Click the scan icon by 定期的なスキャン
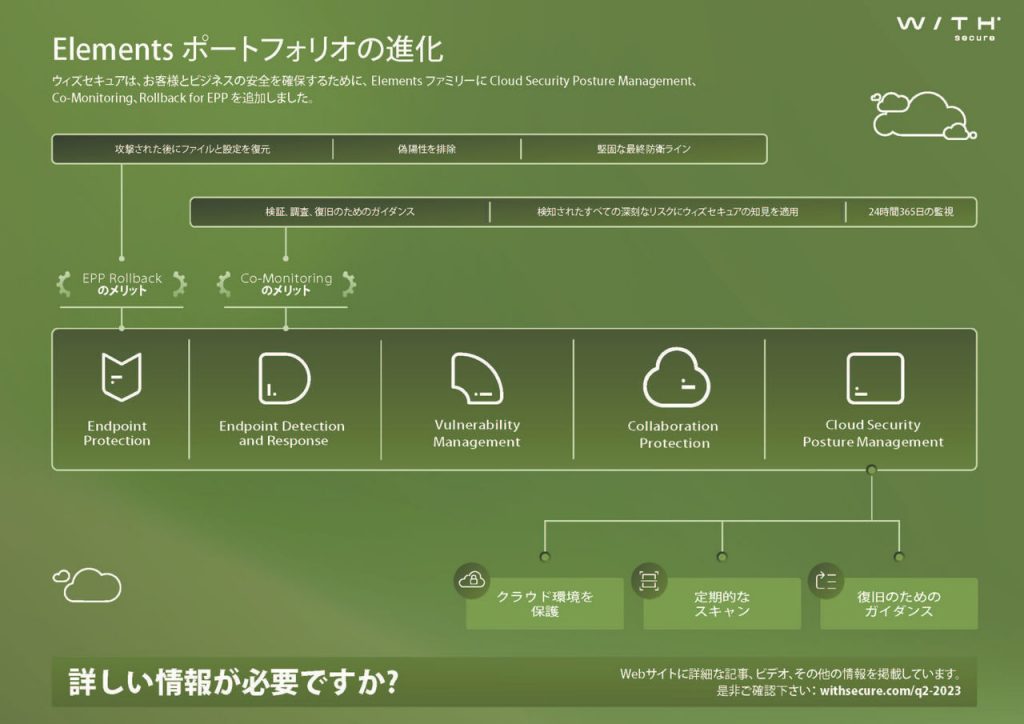1024x724 pixels. tap(648, 580)
